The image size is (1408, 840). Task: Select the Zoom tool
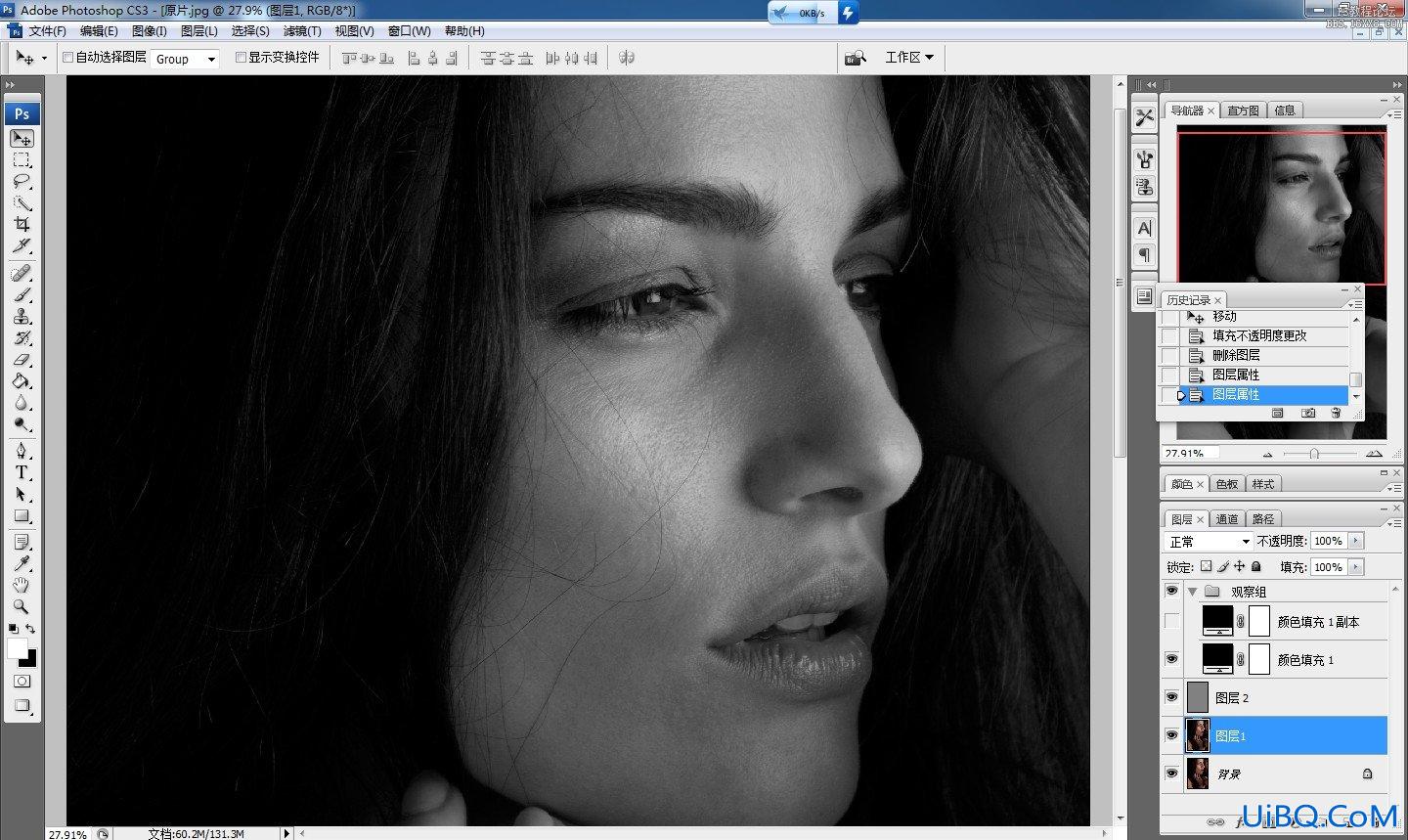[22, 606]
